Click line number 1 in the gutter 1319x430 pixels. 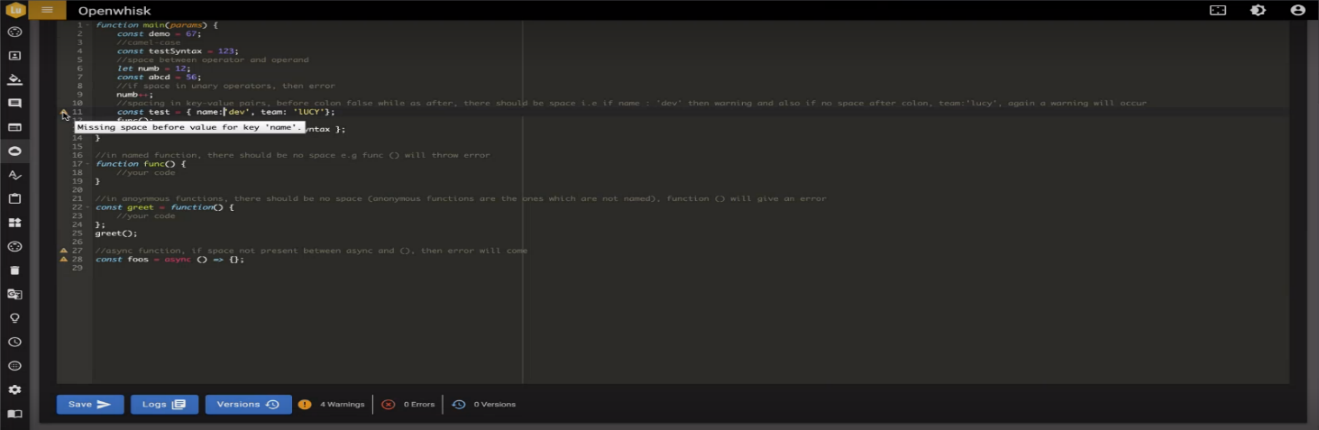click(x=80, y=25)
